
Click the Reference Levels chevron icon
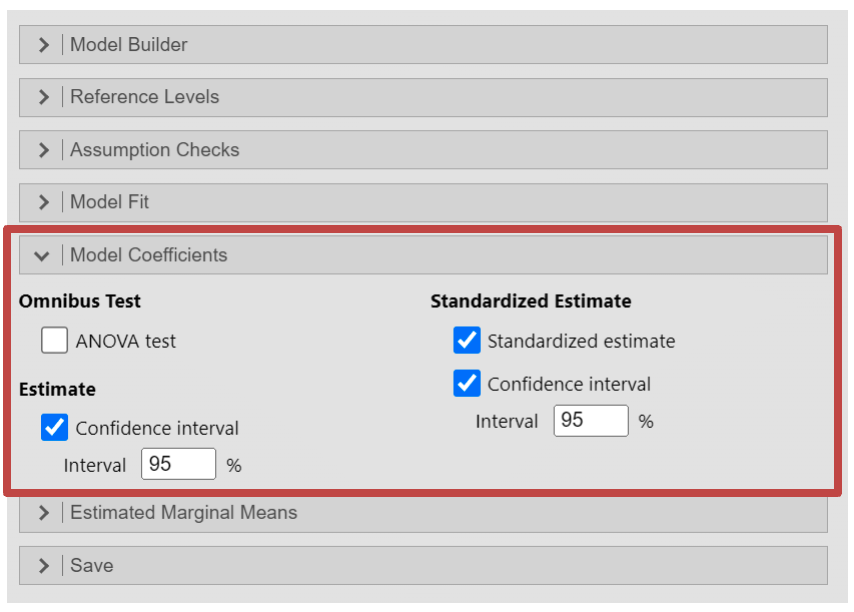pos(43,97)
